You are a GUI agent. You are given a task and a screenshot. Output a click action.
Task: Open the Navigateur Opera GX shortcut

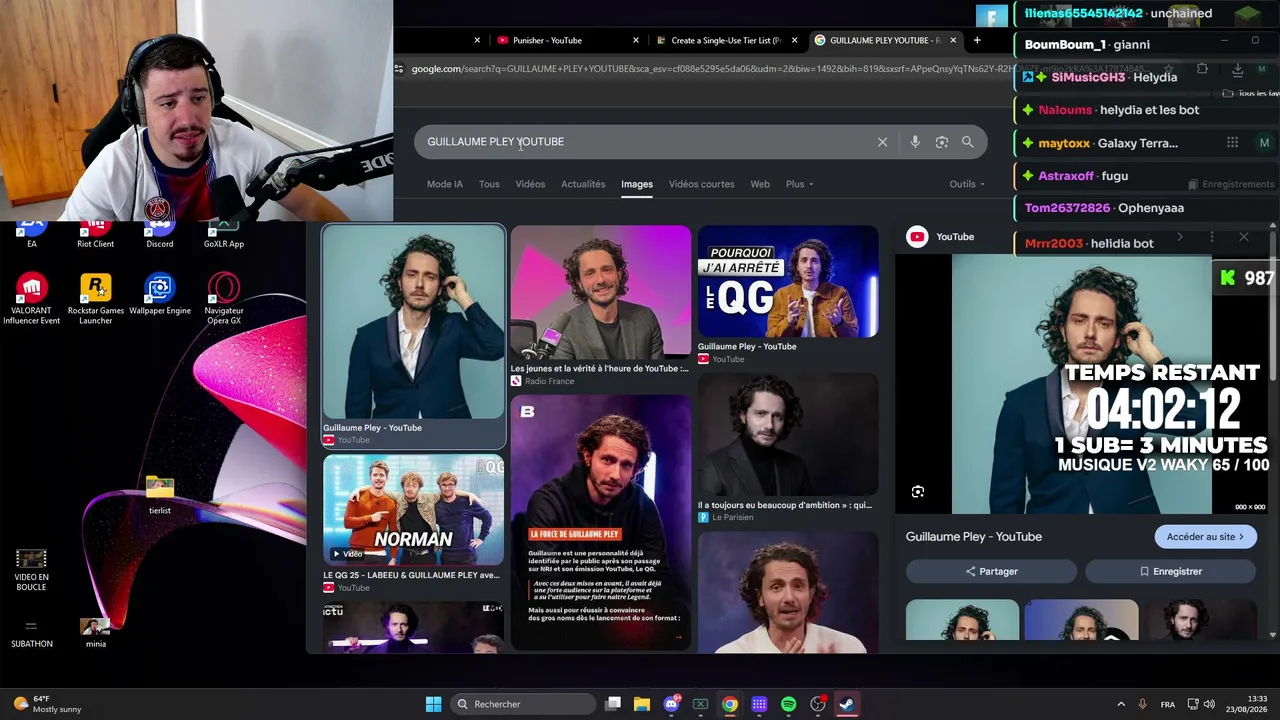224,299
